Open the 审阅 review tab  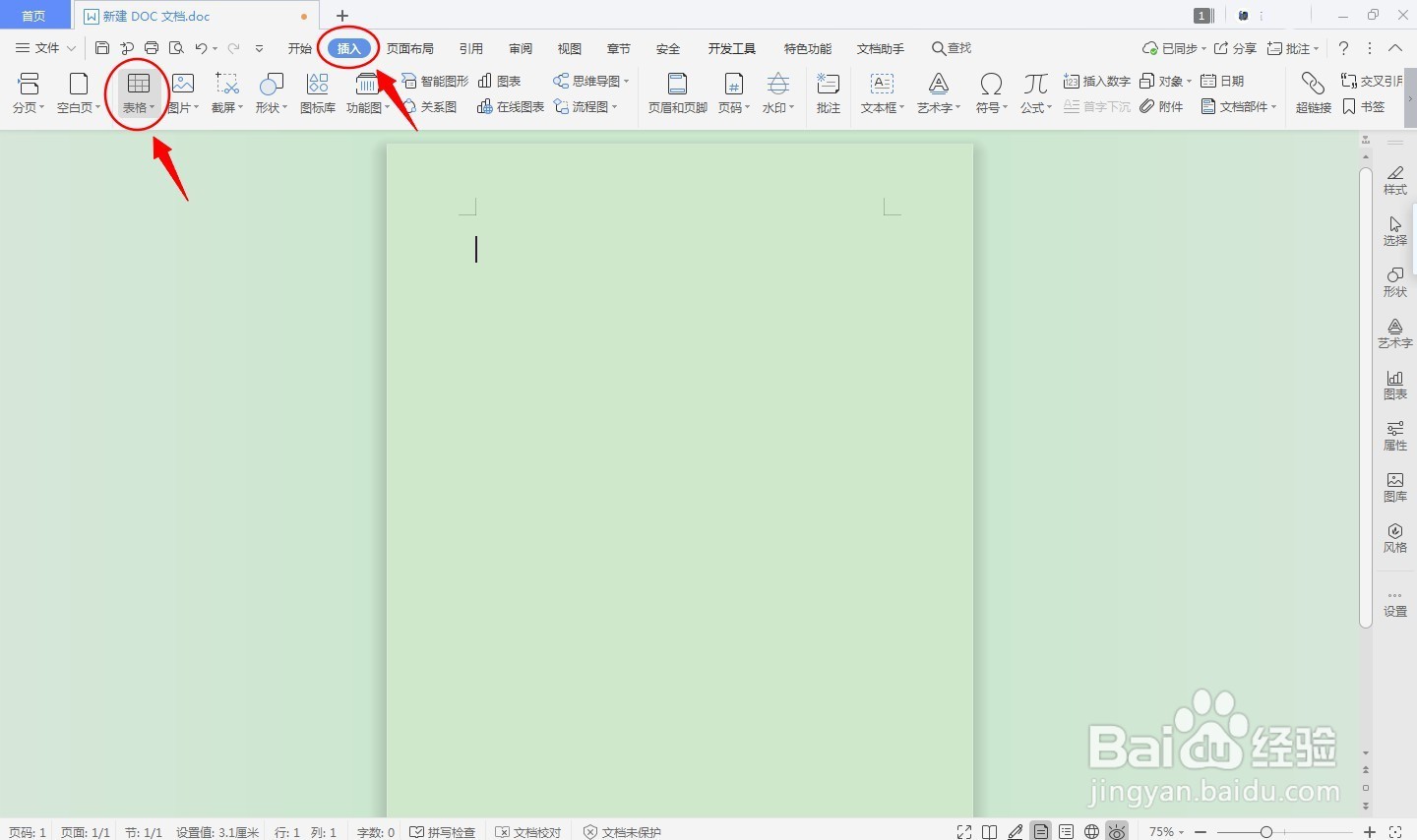(521, 47)
